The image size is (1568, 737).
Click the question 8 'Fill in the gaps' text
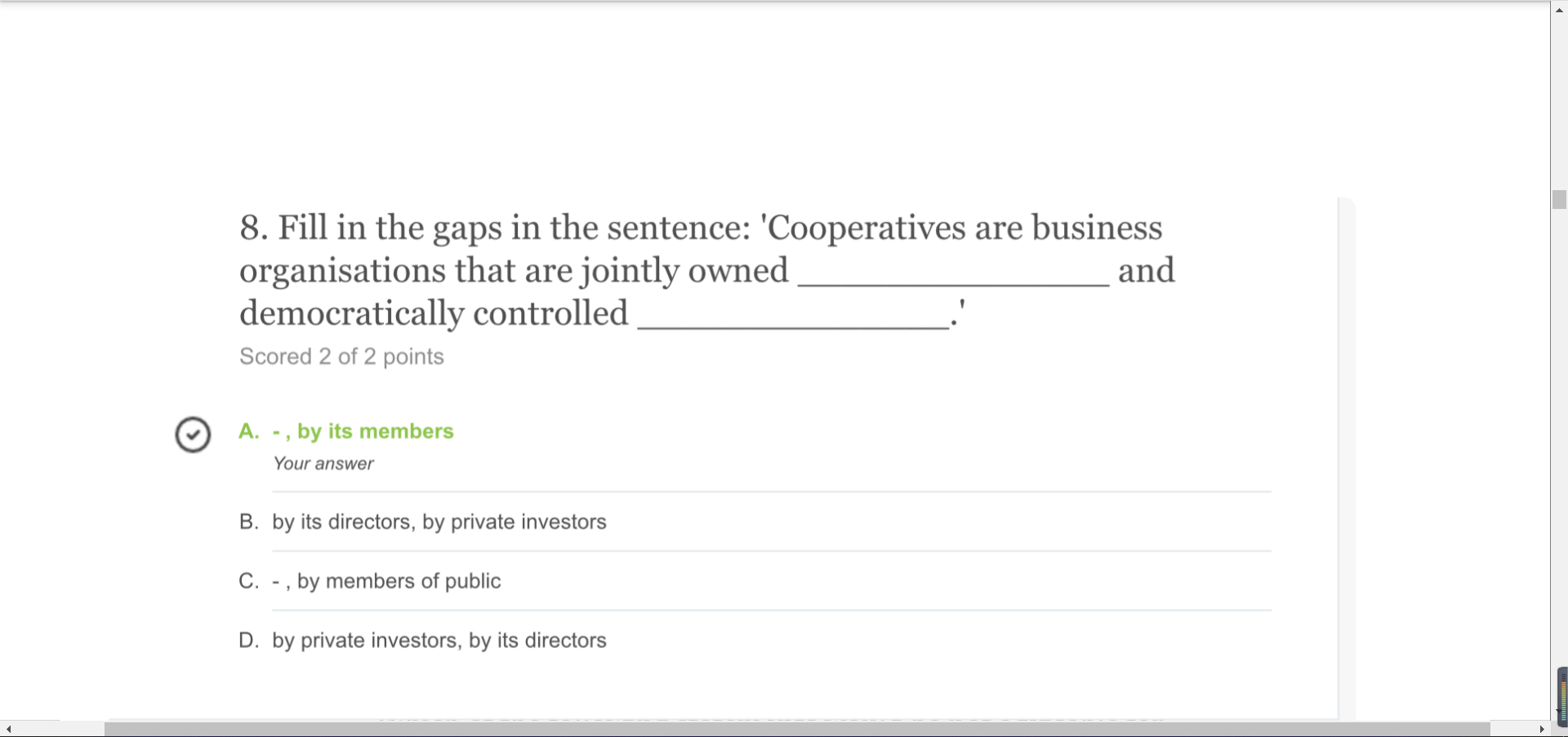701,229
